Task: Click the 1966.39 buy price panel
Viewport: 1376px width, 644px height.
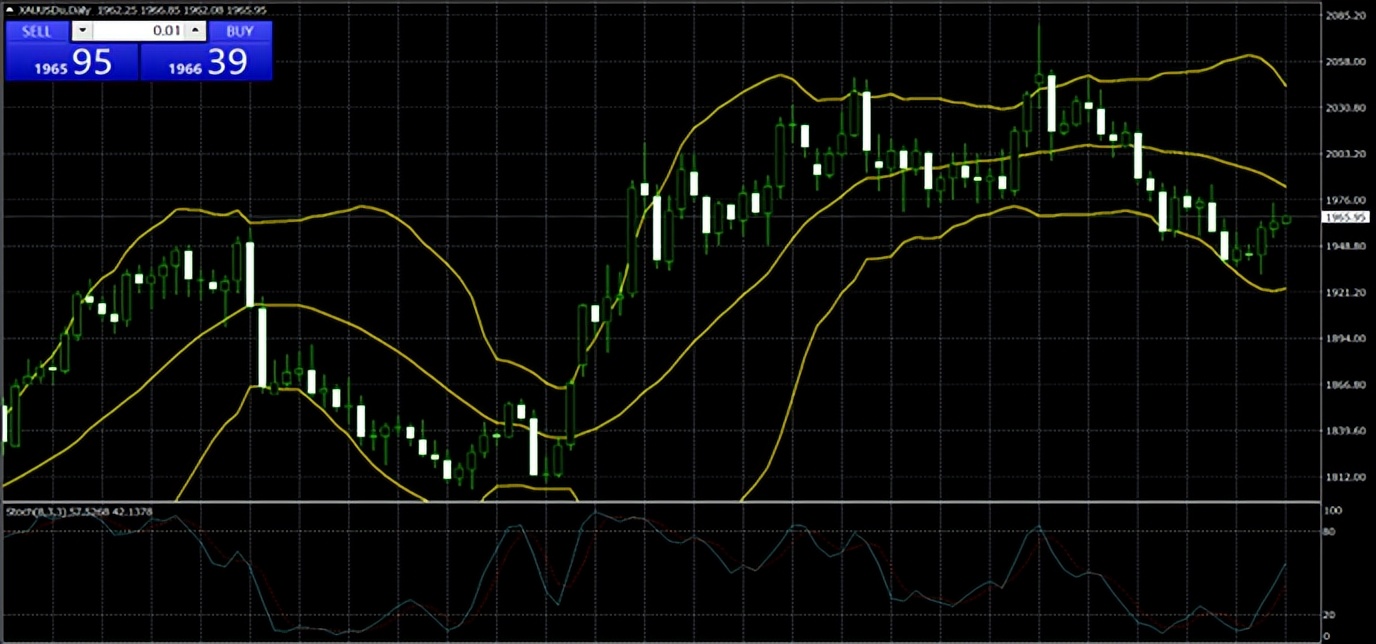Action: coord(206,63)
